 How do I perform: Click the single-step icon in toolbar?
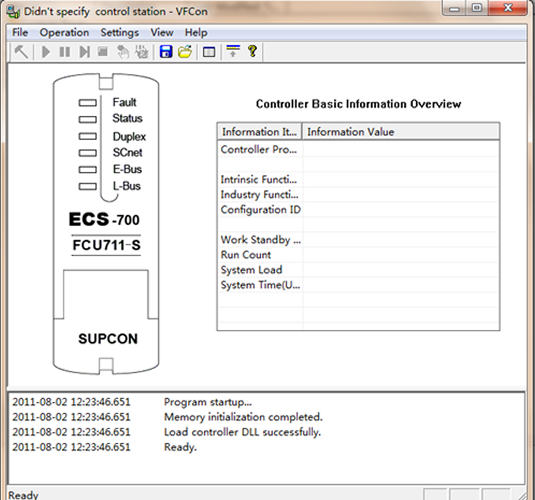pos(84,52)
